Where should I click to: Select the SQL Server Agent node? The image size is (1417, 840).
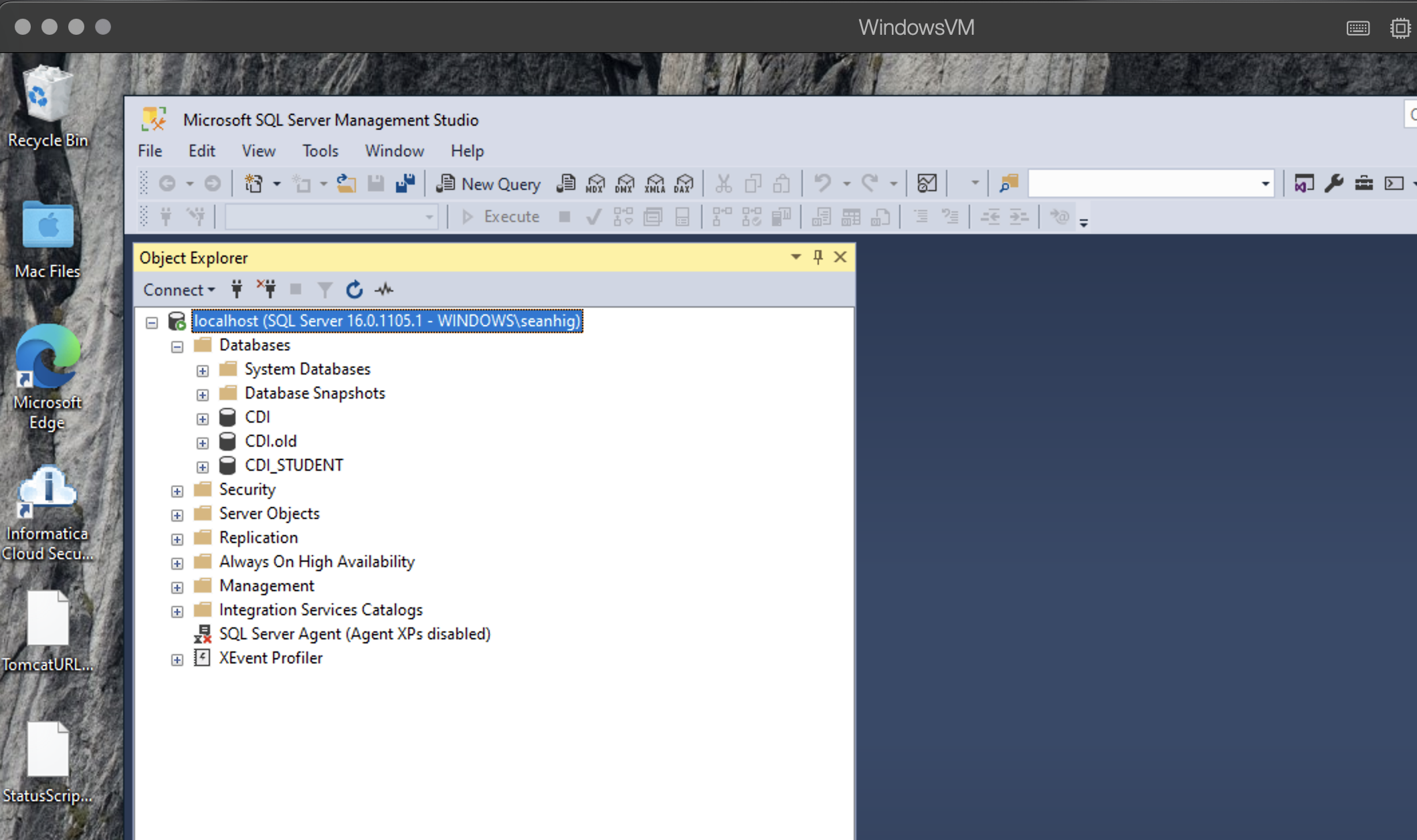pos(355,634)
